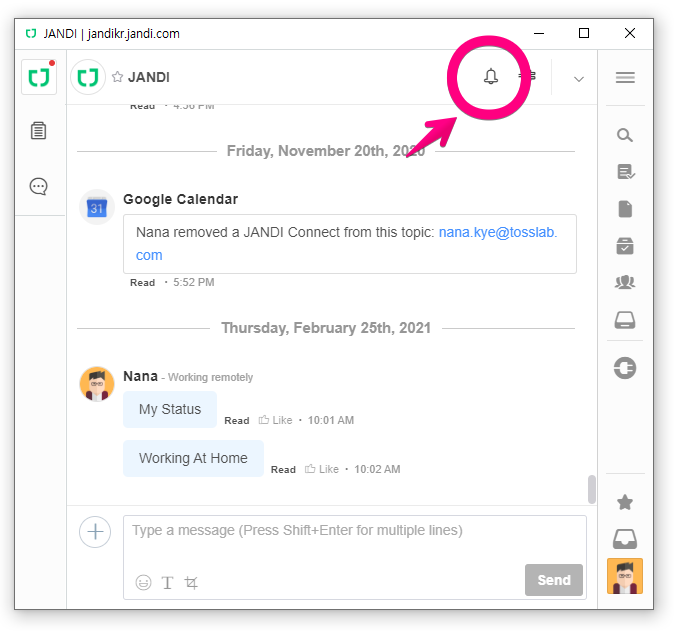Click the Nana sender name
The image size is (674, 631).
(x=141, y=376)
